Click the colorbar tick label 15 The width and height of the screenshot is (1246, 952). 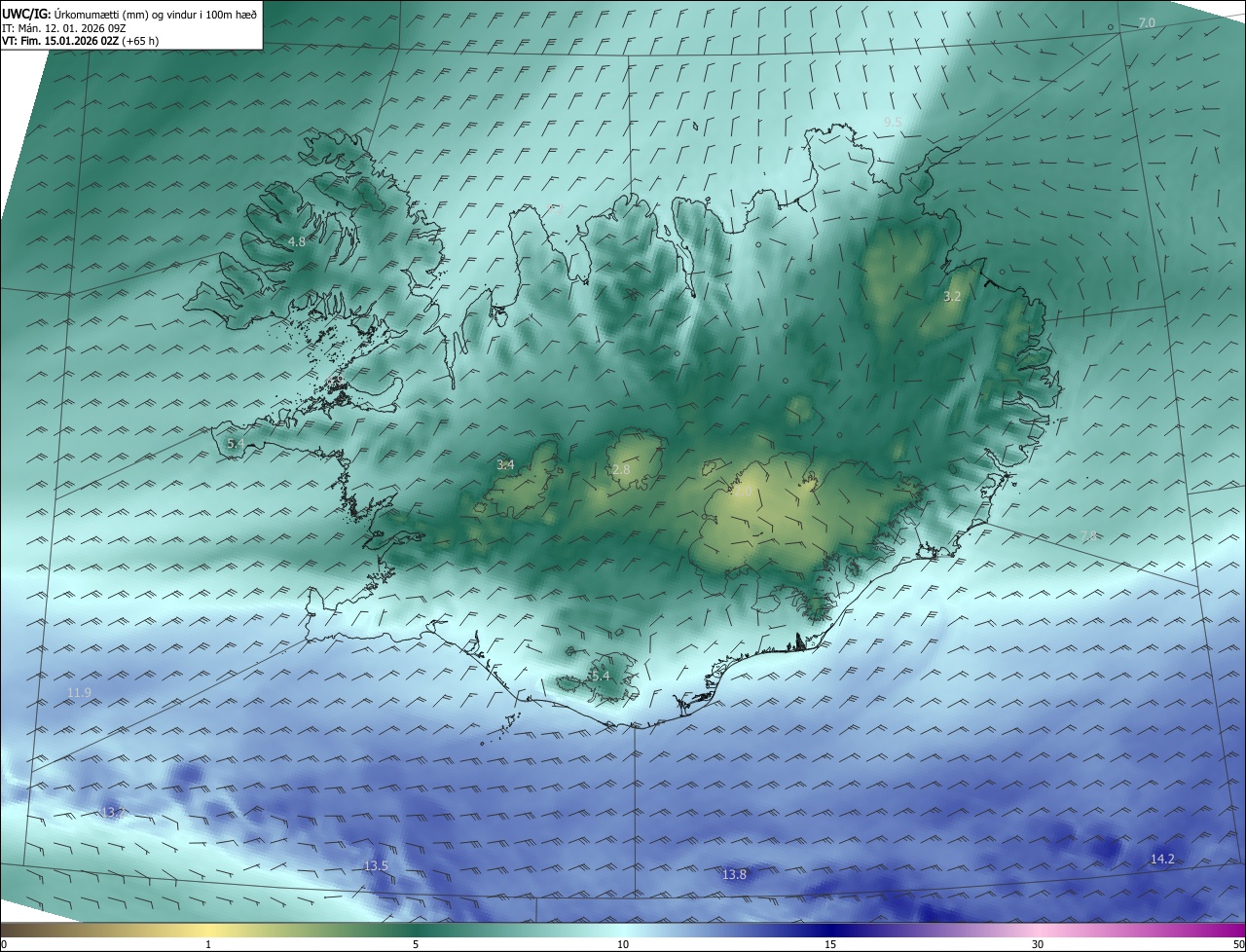point(830,944)
